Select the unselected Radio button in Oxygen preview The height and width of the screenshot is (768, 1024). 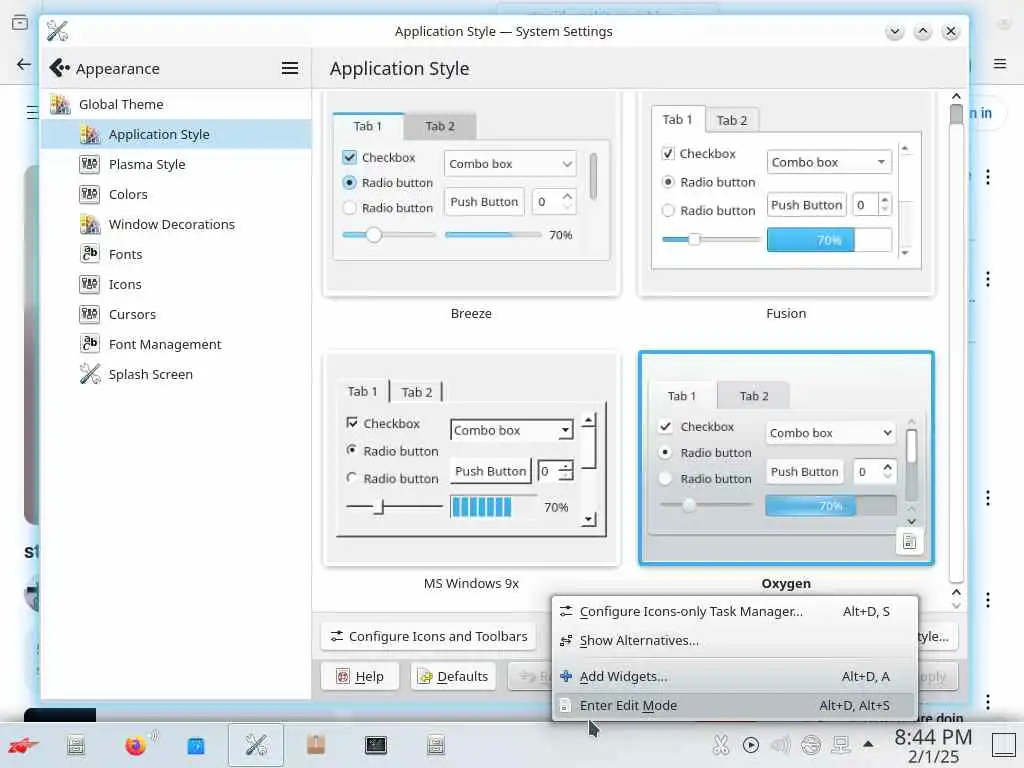coord(665,479)
